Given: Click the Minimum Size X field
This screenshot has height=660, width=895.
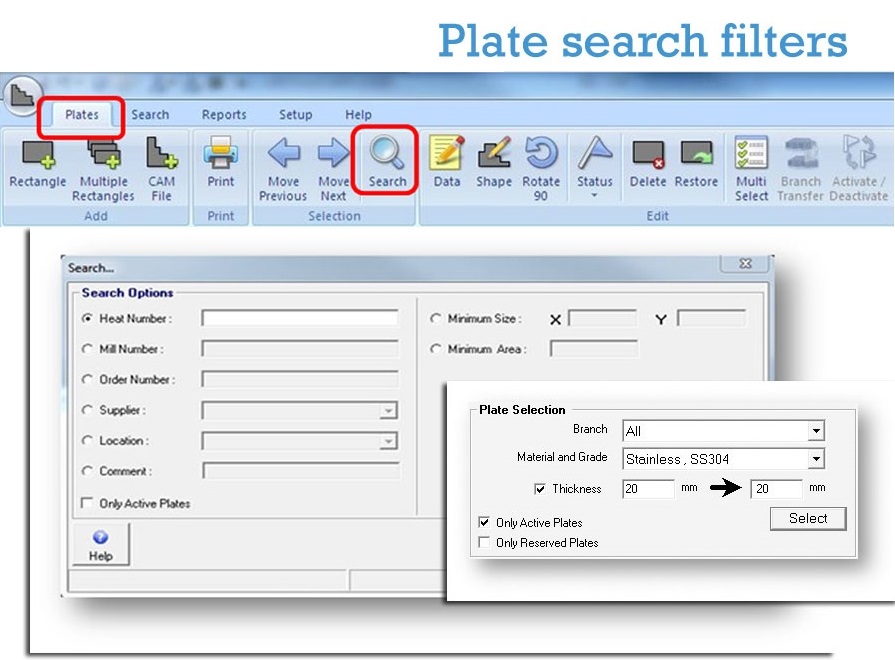Looking at the screenshot, I should tap(602, 318).
